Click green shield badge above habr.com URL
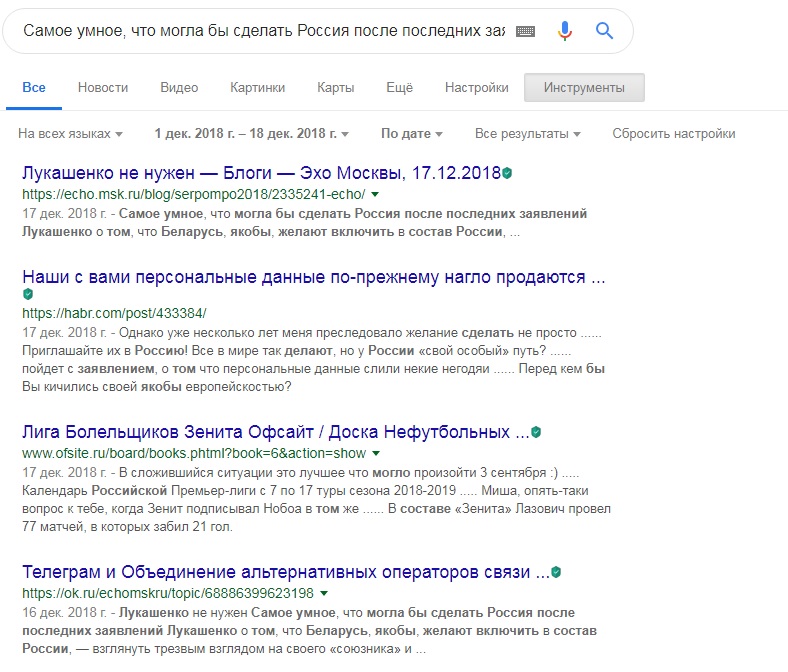788x672 pixels. (x=28, y=294)
